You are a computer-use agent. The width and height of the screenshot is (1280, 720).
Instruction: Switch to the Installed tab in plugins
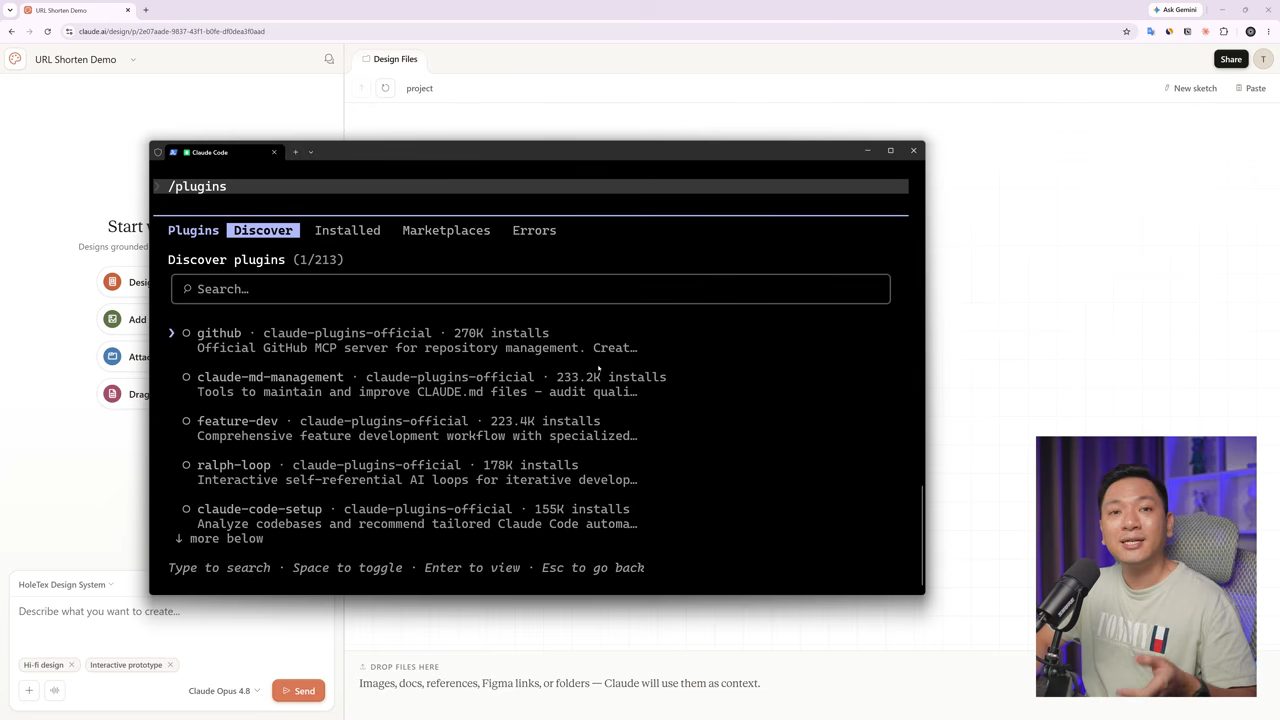347,230
